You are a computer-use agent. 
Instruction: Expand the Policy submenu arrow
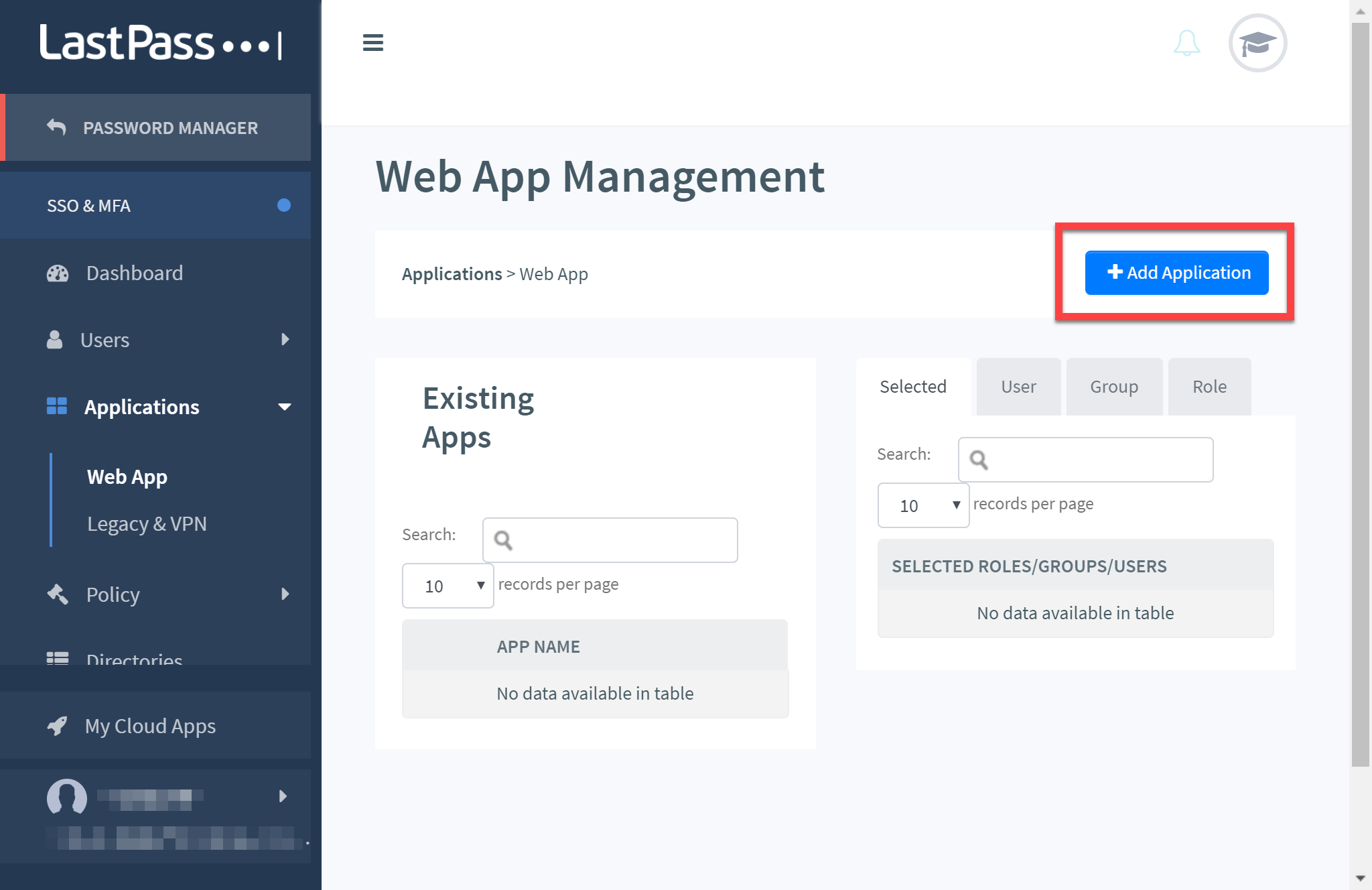pos(285,594)
